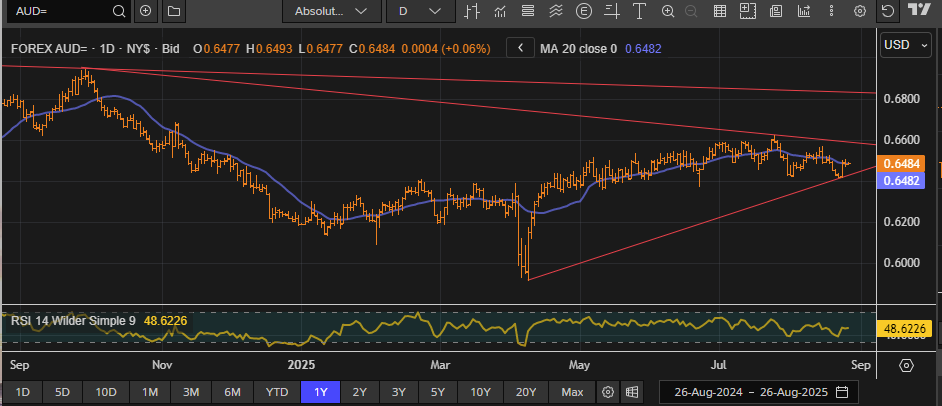Select the 1M range tab

pyautogui.click(x=150, y=392)
